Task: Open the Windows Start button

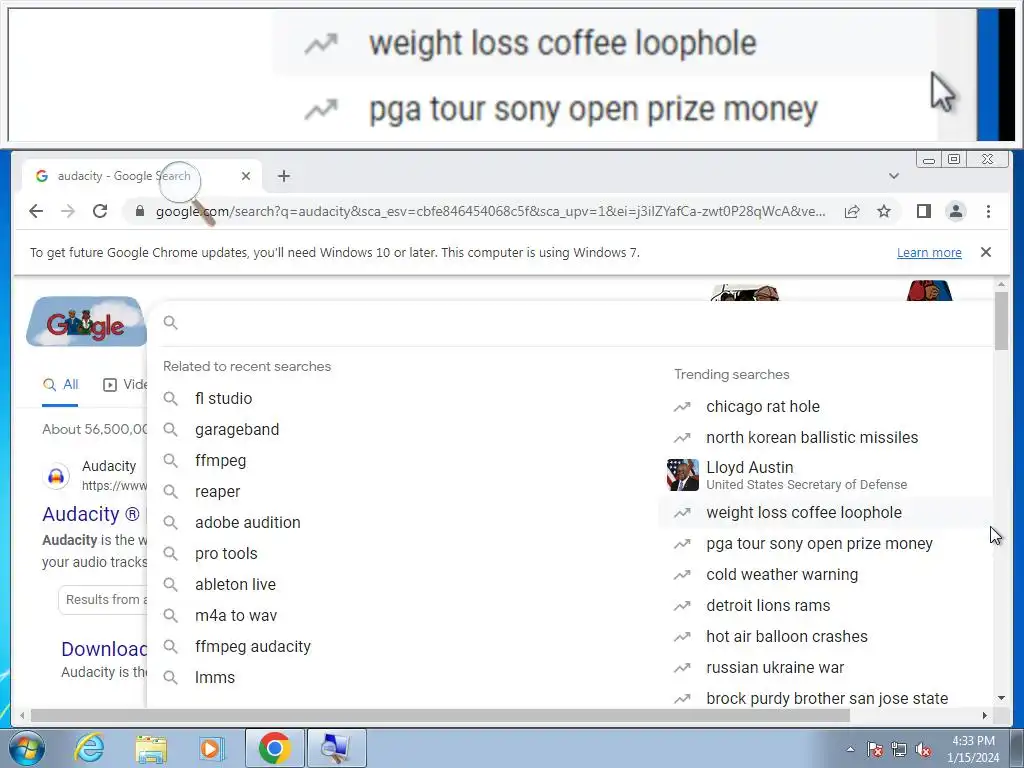Action: [27, 748]
